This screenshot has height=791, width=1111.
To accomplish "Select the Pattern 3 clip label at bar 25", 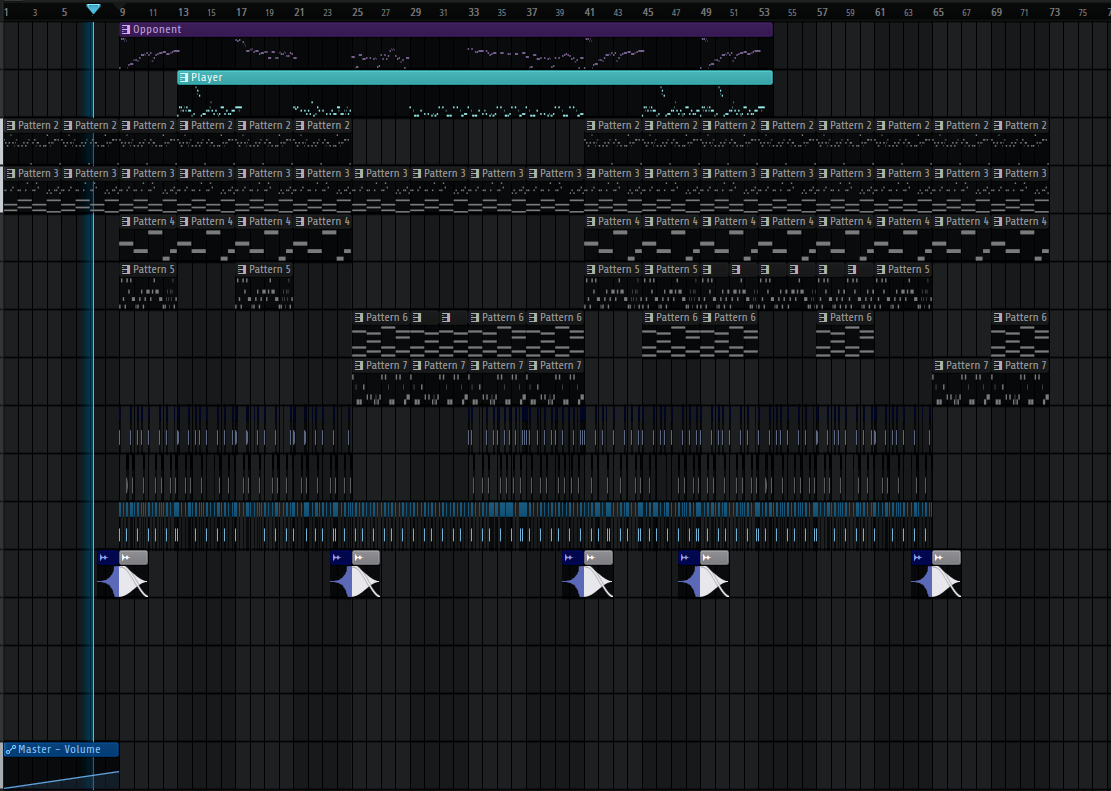I will tap(386, 174).
